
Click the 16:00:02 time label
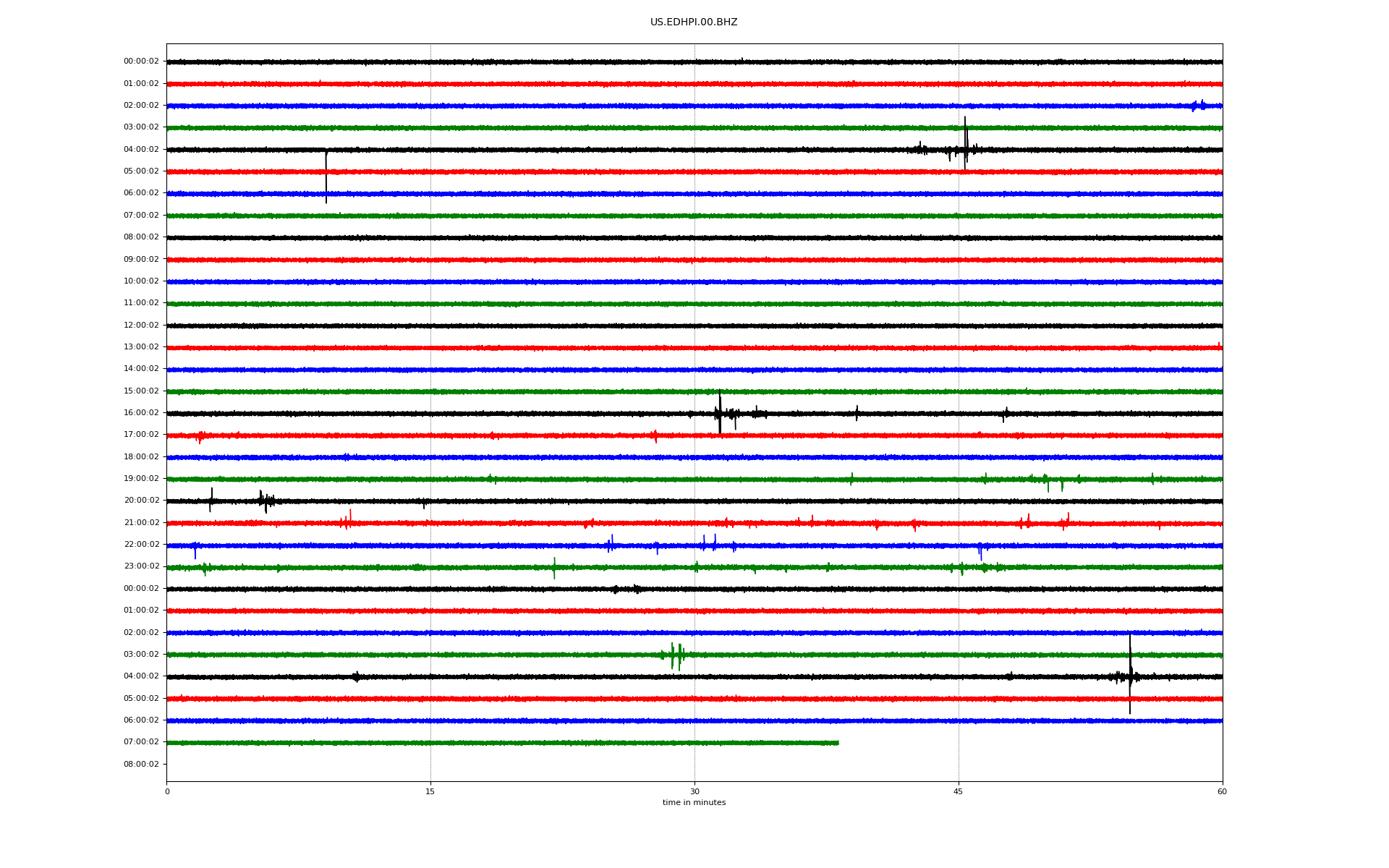point(141,413)
